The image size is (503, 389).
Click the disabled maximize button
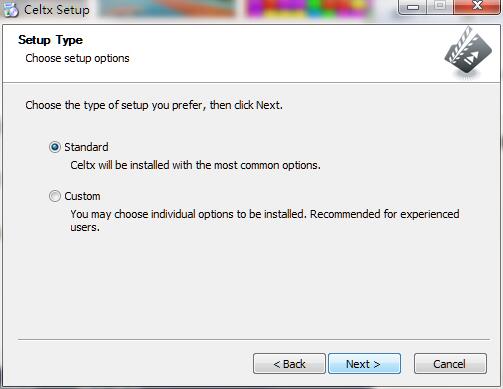point(440,7)
